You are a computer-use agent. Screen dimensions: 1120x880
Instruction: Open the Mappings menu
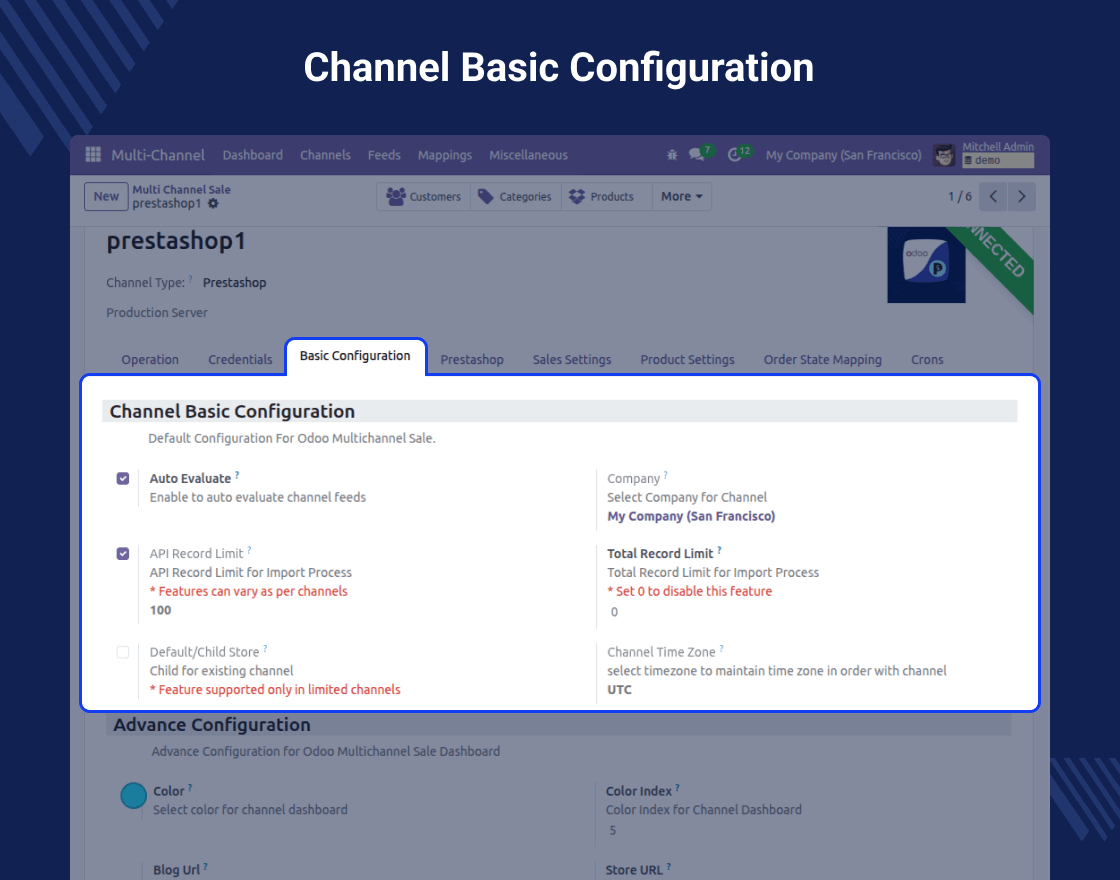(445, 155)
